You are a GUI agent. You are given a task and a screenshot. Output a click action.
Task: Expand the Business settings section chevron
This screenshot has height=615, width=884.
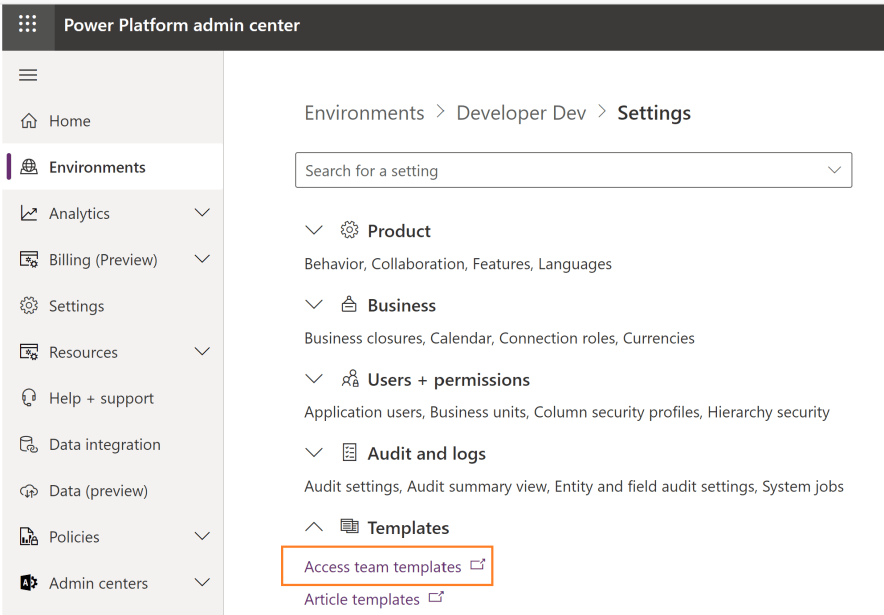click(x=313, y=304)
